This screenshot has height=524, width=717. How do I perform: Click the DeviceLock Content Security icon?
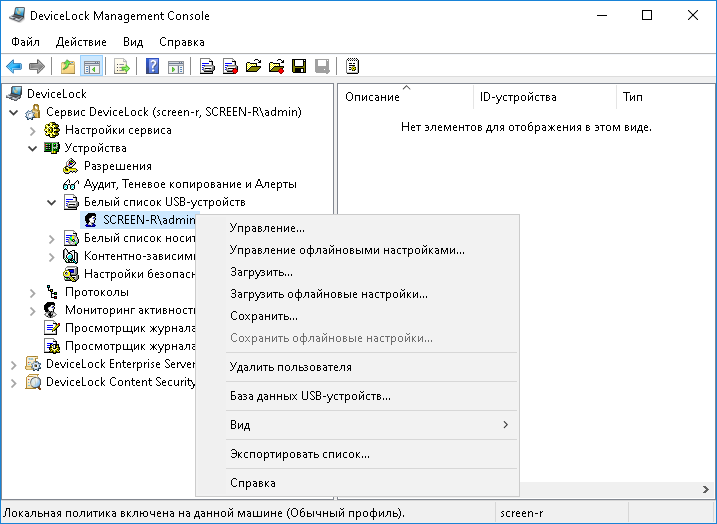(x=33, y=382)
